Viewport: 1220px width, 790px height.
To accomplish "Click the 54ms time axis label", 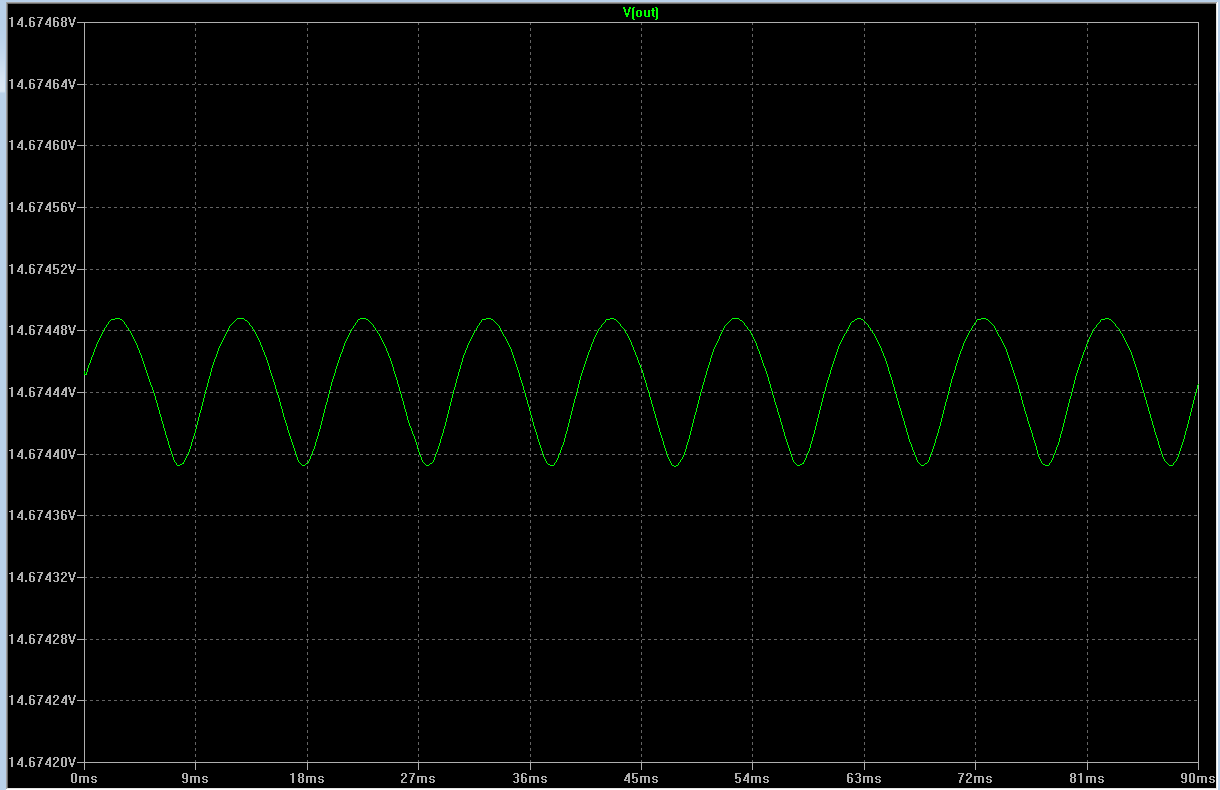I will pyautogui.click(x=752, y=778).
